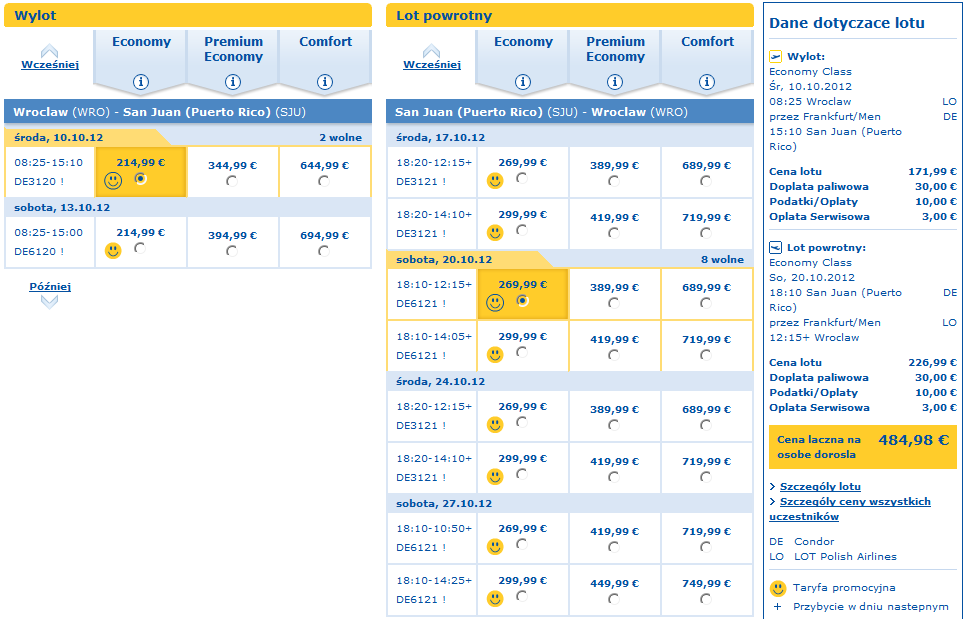Open Szczegóły ceny wszystkich uczestników link
The image size is (968, 619).
coord(855,502)
